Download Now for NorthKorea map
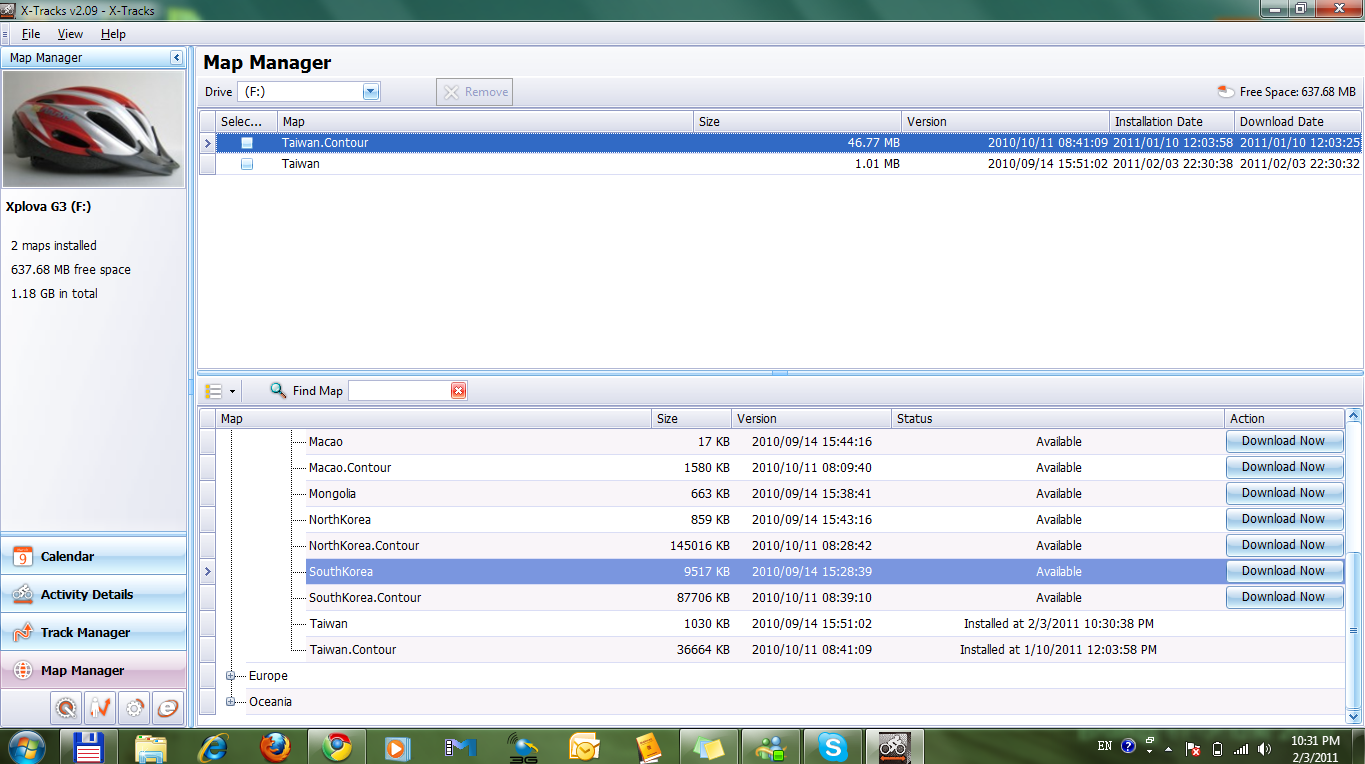This screenshot has width=1365, height=764. (1283, 519)
